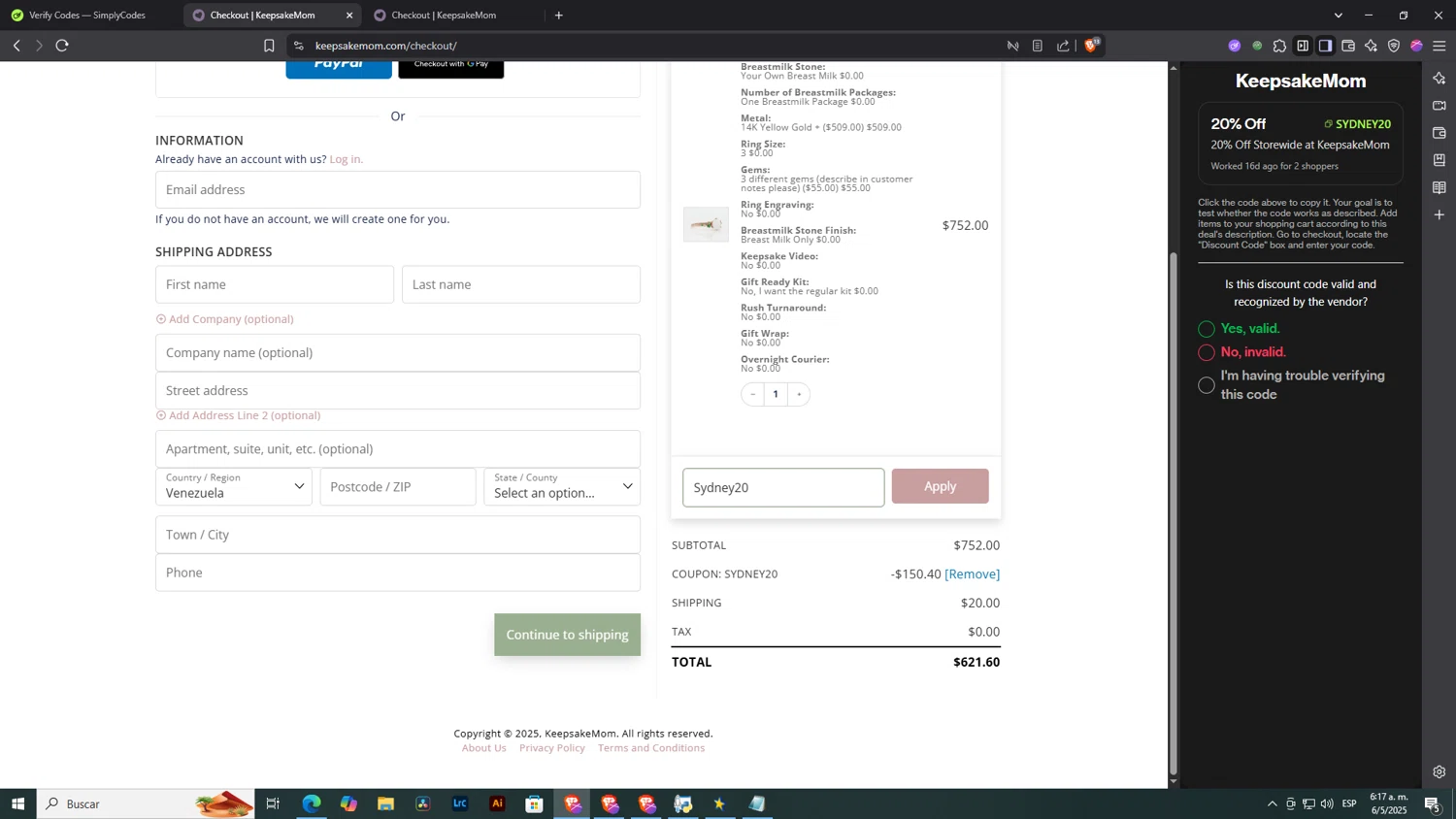This screenshot has width=1456, height=819.
Task: Open Leo AI from the toolbar
Action: [x=1371, y=46]
